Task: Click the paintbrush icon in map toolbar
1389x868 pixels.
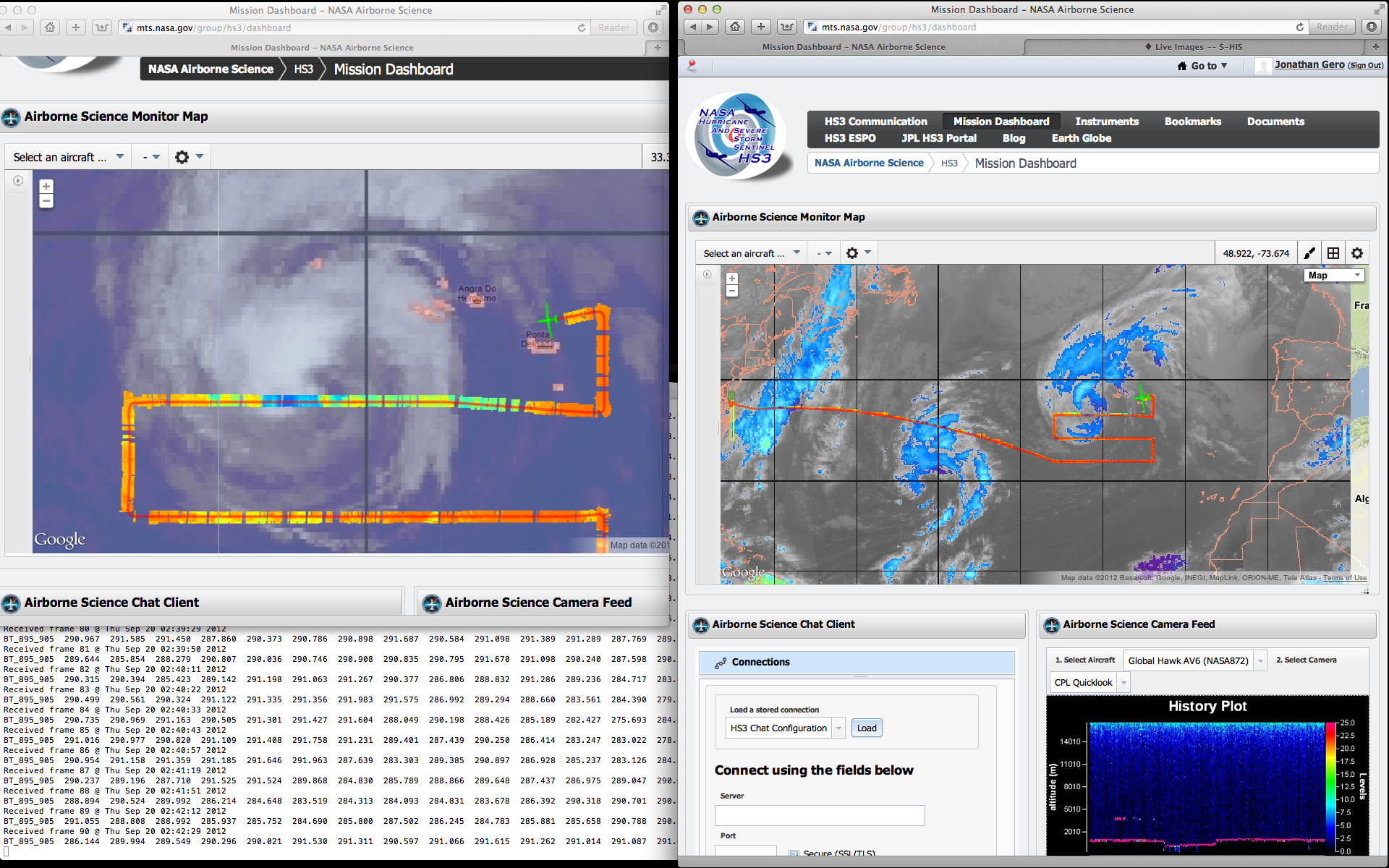Action: click(x=1309, y=253)
